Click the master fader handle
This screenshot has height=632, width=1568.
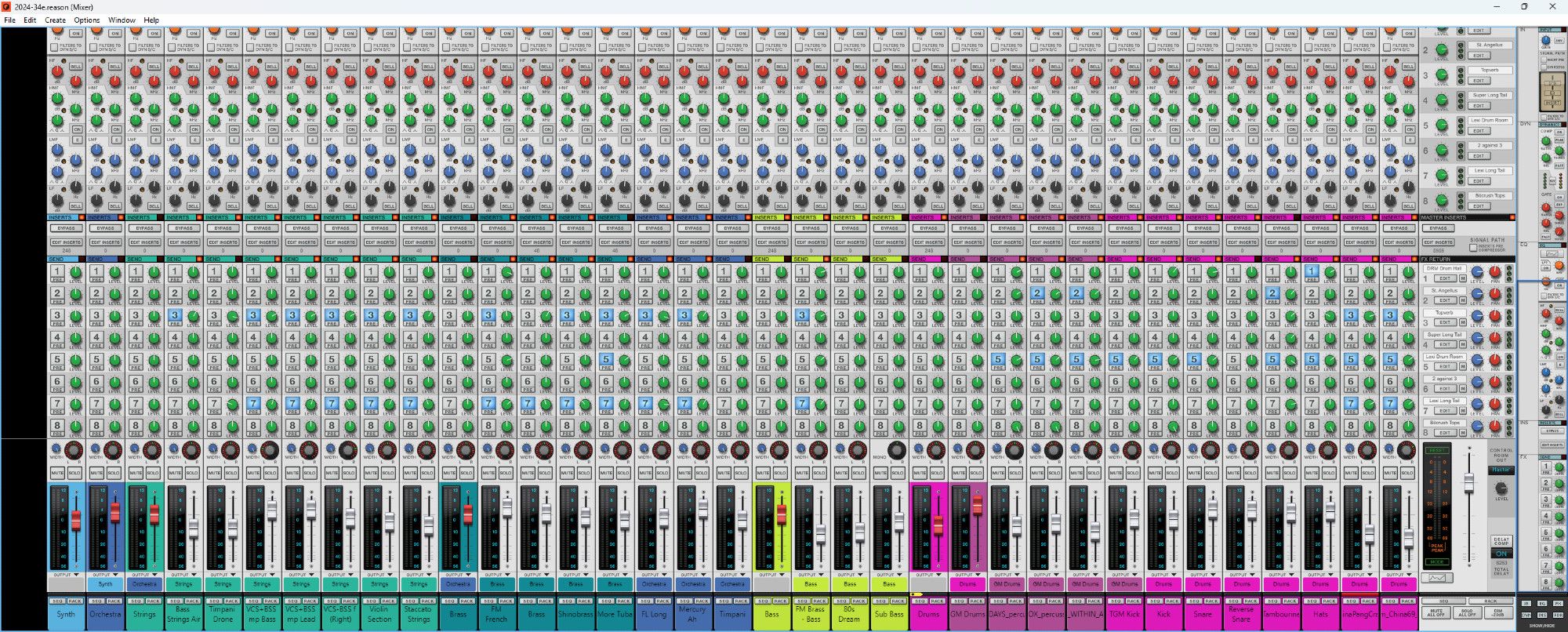tap(1469, 483)
